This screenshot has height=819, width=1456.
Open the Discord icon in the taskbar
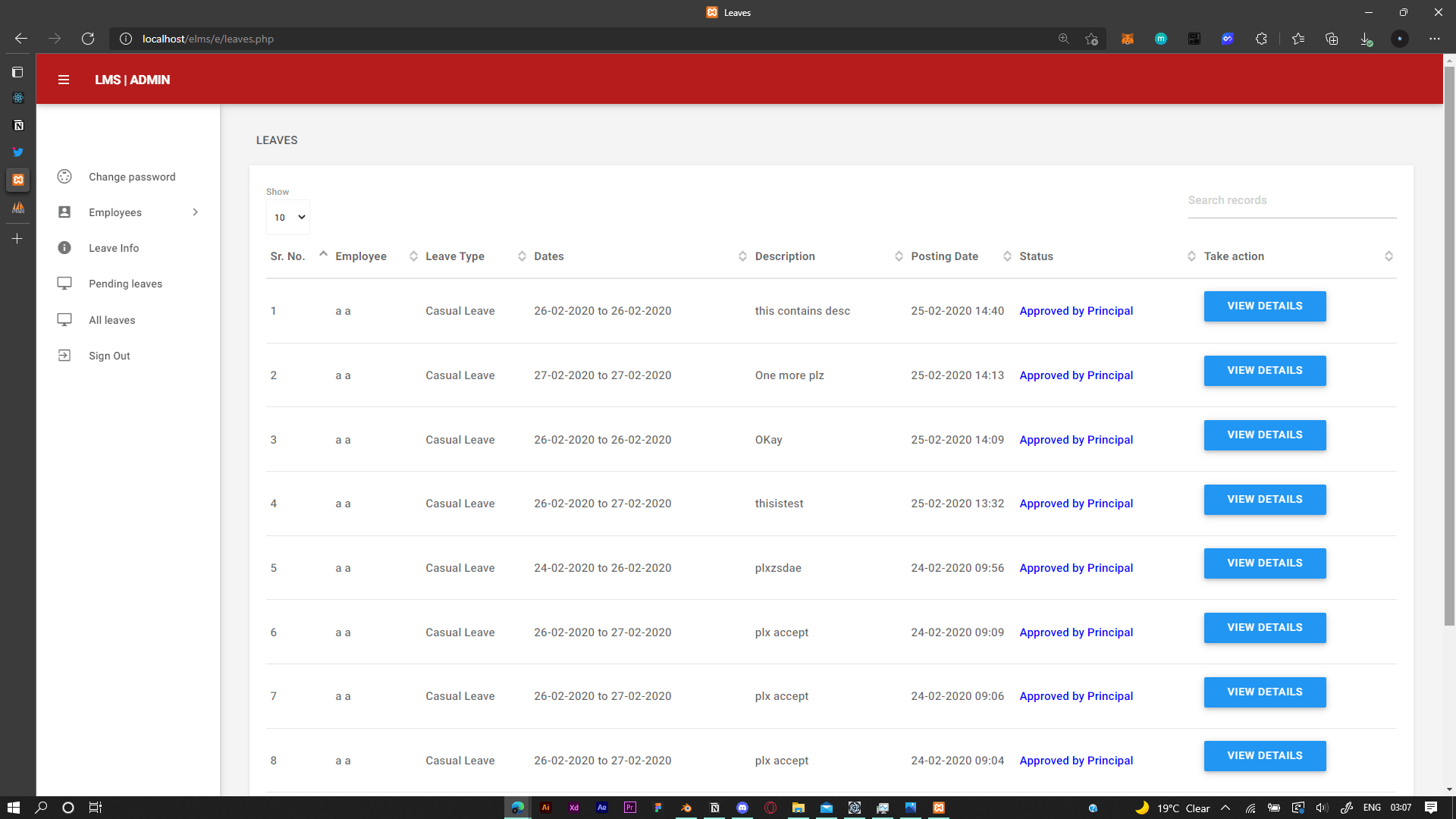point(742,808)
